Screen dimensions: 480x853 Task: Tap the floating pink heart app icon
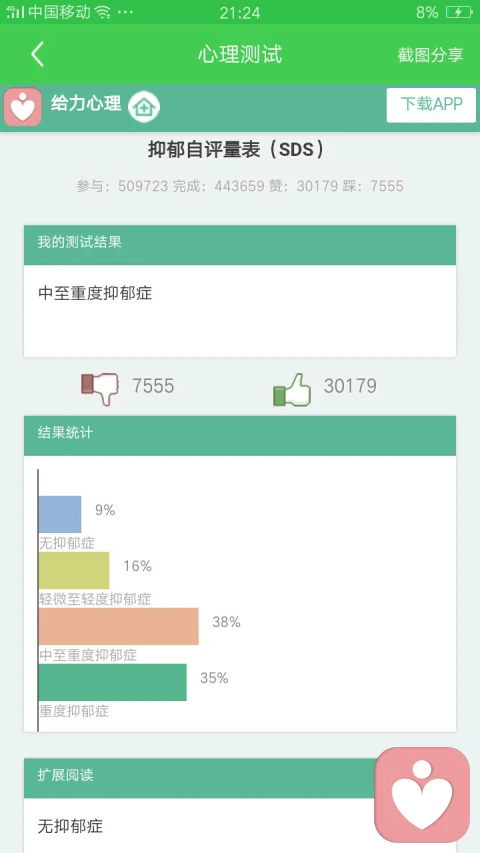(422, 794)
